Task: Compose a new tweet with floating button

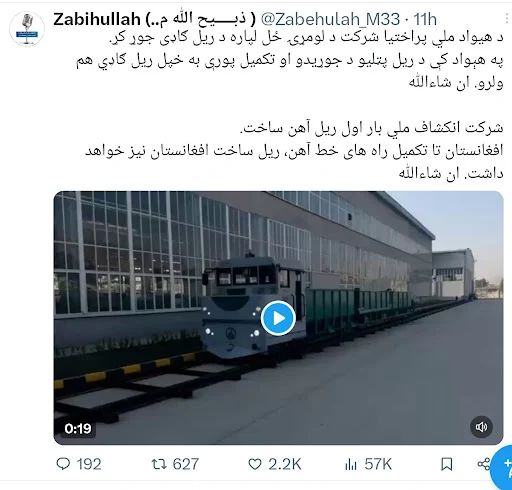Action: 503,467
